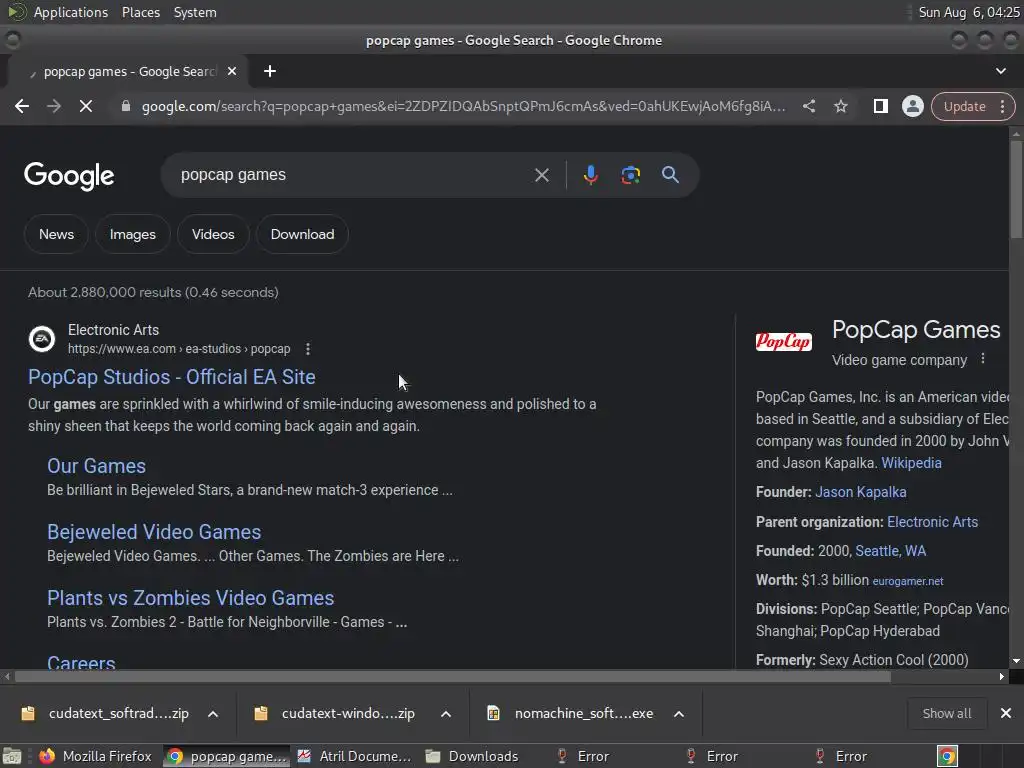This screenshot has width=1024, height=768.
Task: Click the clock in top panel
Action: (x=968, y=12)
